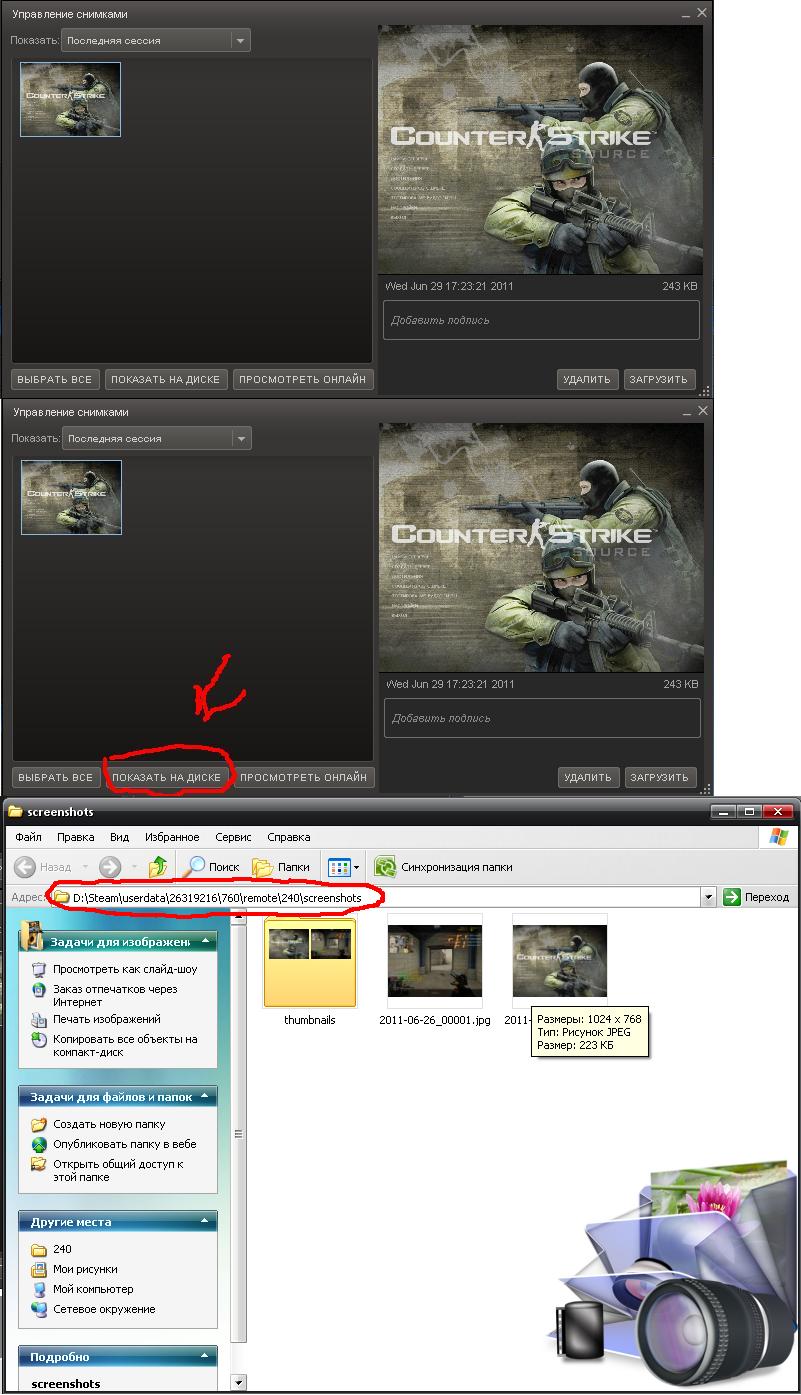Screen dimensions: 801x1395
Task: Click Просмотреть как слайд-шоу link
Action: click(125, 969)
